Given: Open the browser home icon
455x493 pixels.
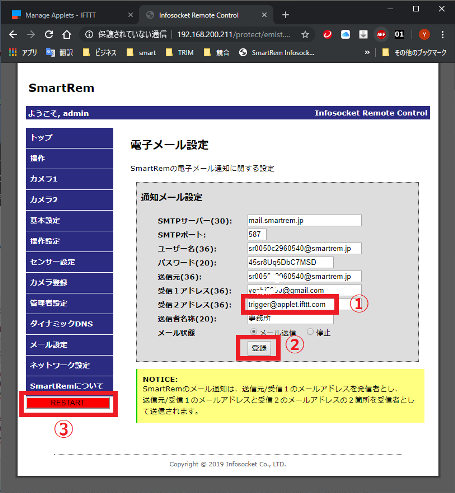Looking at the screenshot, I should click(67, 34).
